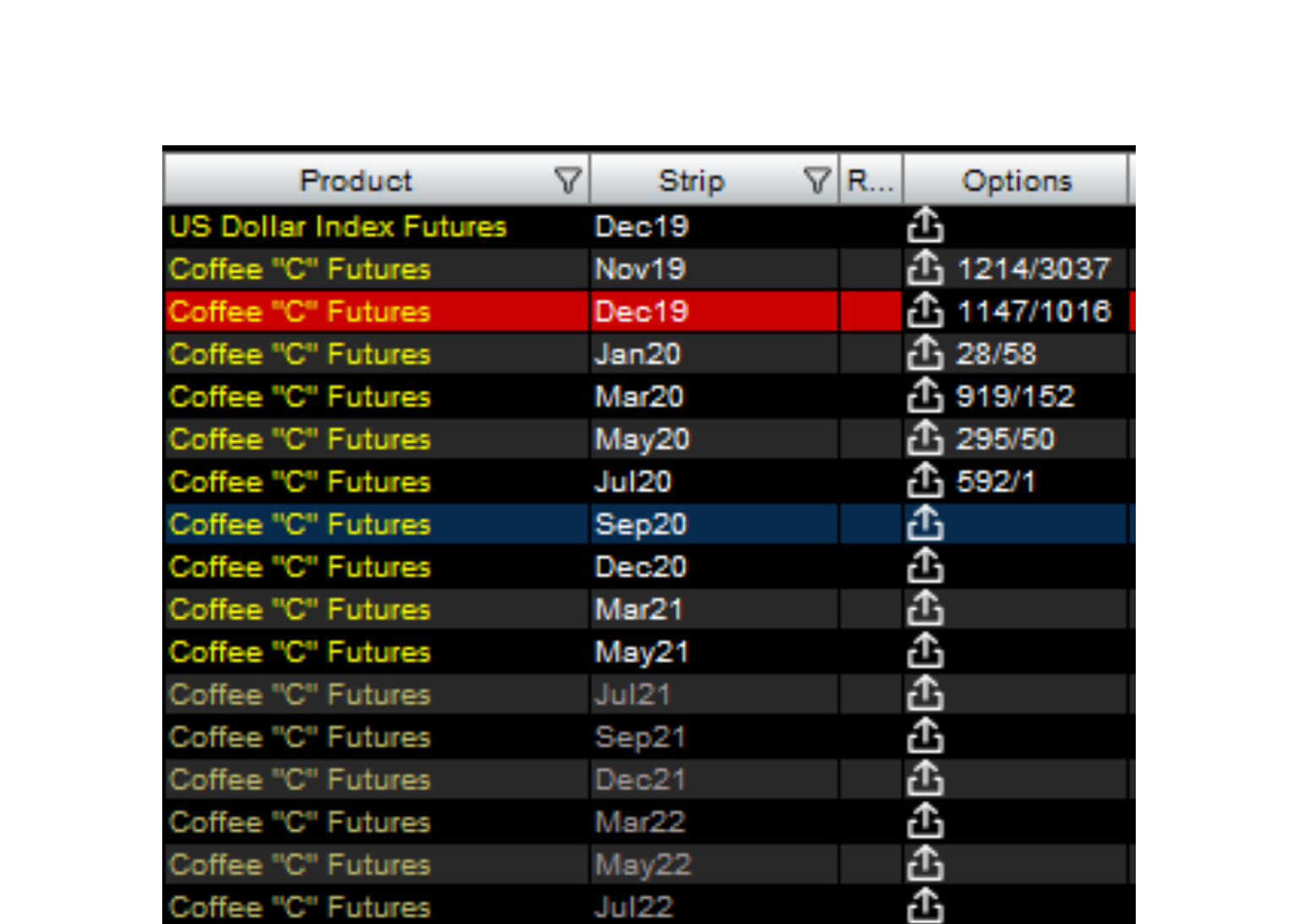The image size is (1298, 924).
Task: Open options icon for Coffee Dec21 row
Action: point(925,779)
